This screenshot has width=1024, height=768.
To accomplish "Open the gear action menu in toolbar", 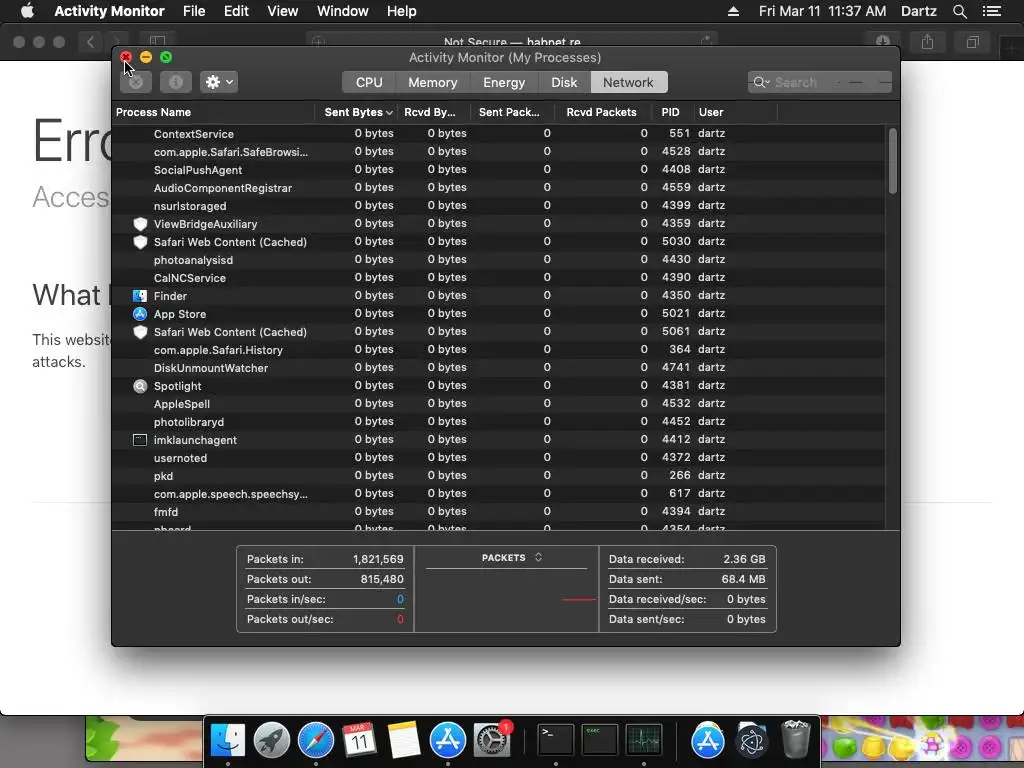I will 219,82.
